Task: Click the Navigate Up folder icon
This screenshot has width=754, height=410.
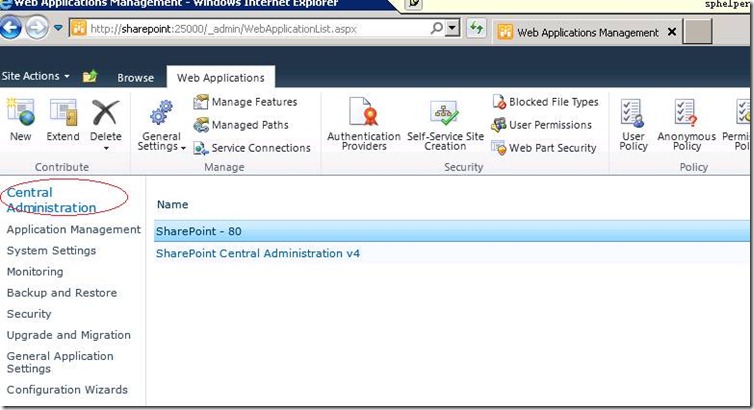Action: (90, 76)
